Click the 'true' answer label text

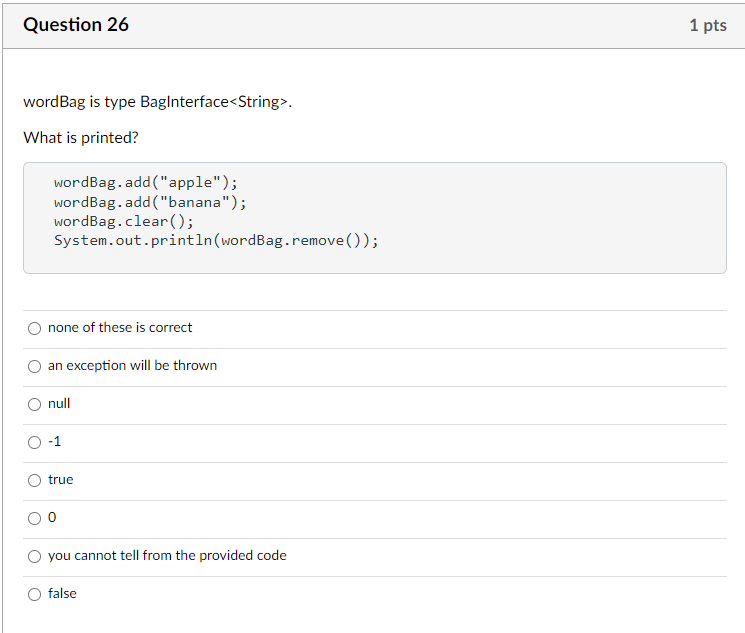60,480
